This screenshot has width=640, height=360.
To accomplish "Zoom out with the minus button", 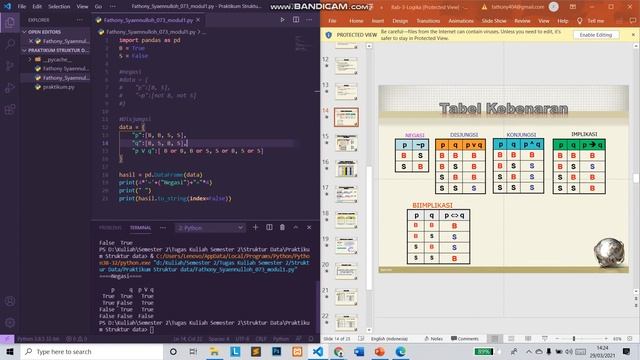I will coord(557,339).
